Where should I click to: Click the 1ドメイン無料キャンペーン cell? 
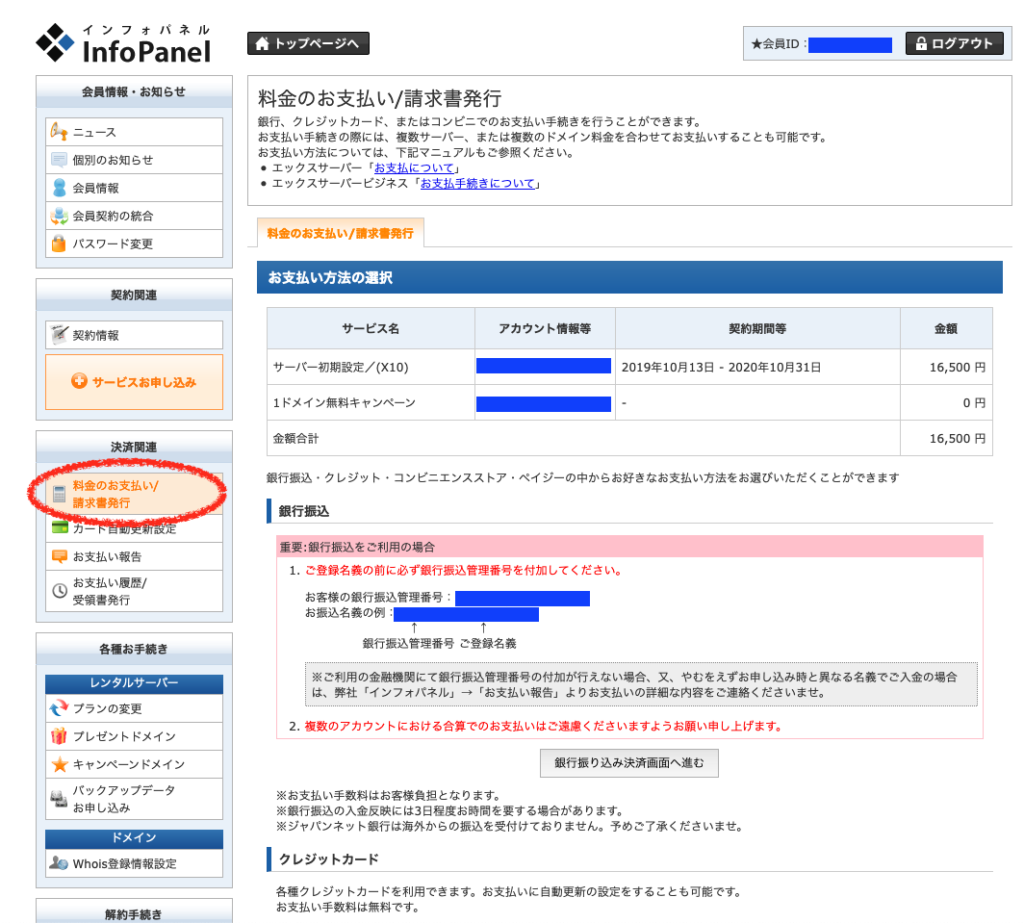[370, 402]
